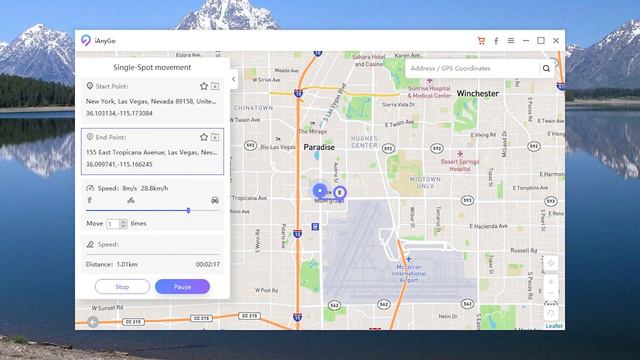The image size is (640, 360).
Task: Click the lower Speed road icon
Action: pyautogui.click(x=90, y=244)
